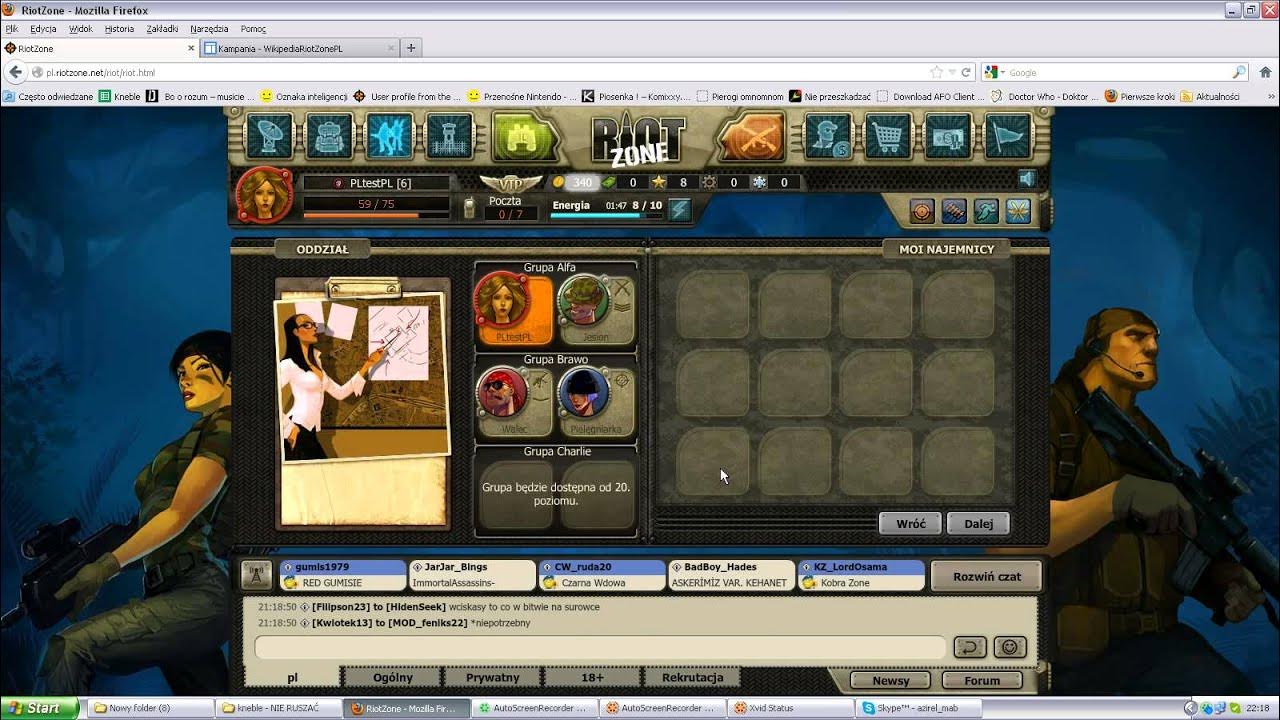Click the Newsy button

pyautogui.click(x=891, y=680)
